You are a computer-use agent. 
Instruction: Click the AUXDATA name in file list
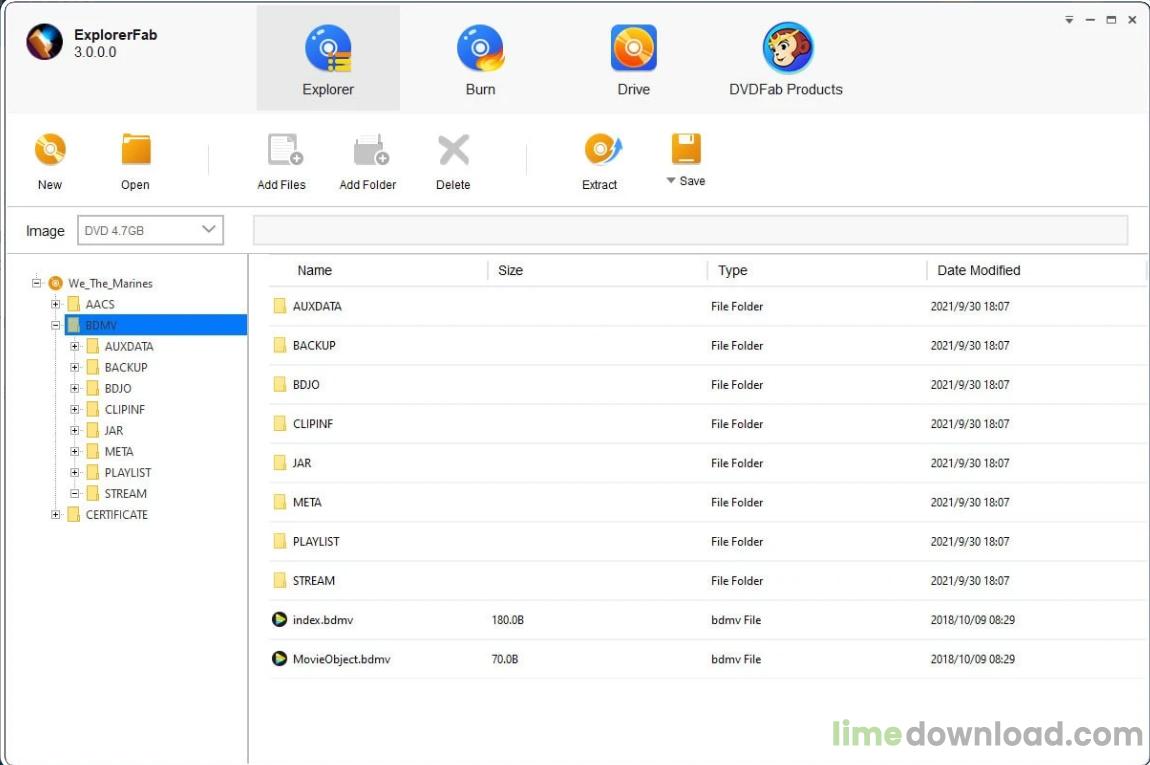(x=317, y=306)
